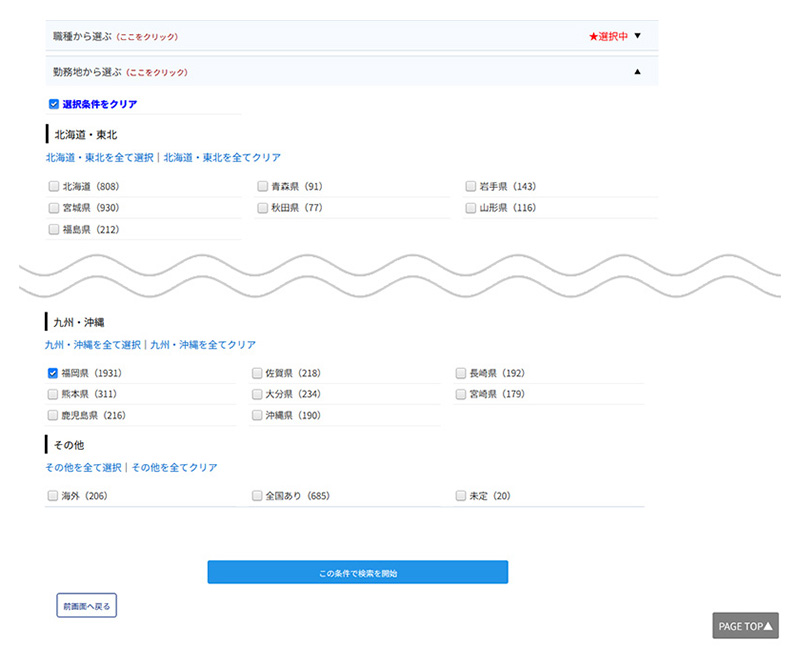Image resolution: width=800 pixels, height=670 pixels.
Task: Check the 沖縄県 (190) checkbox
Action: pos(257,415)
